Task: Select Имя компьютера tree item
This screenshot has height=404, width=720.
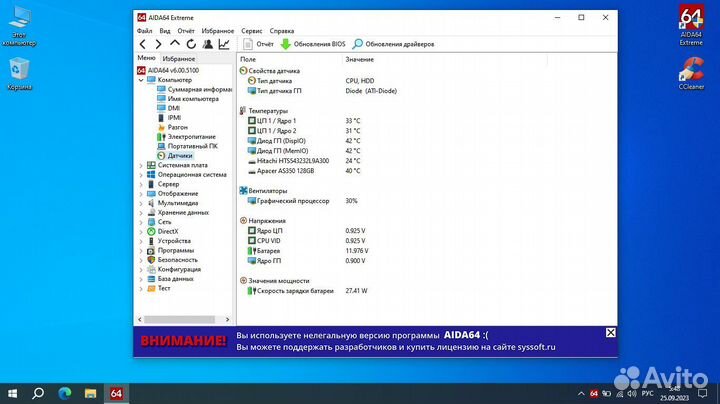Action: (188, 99)
